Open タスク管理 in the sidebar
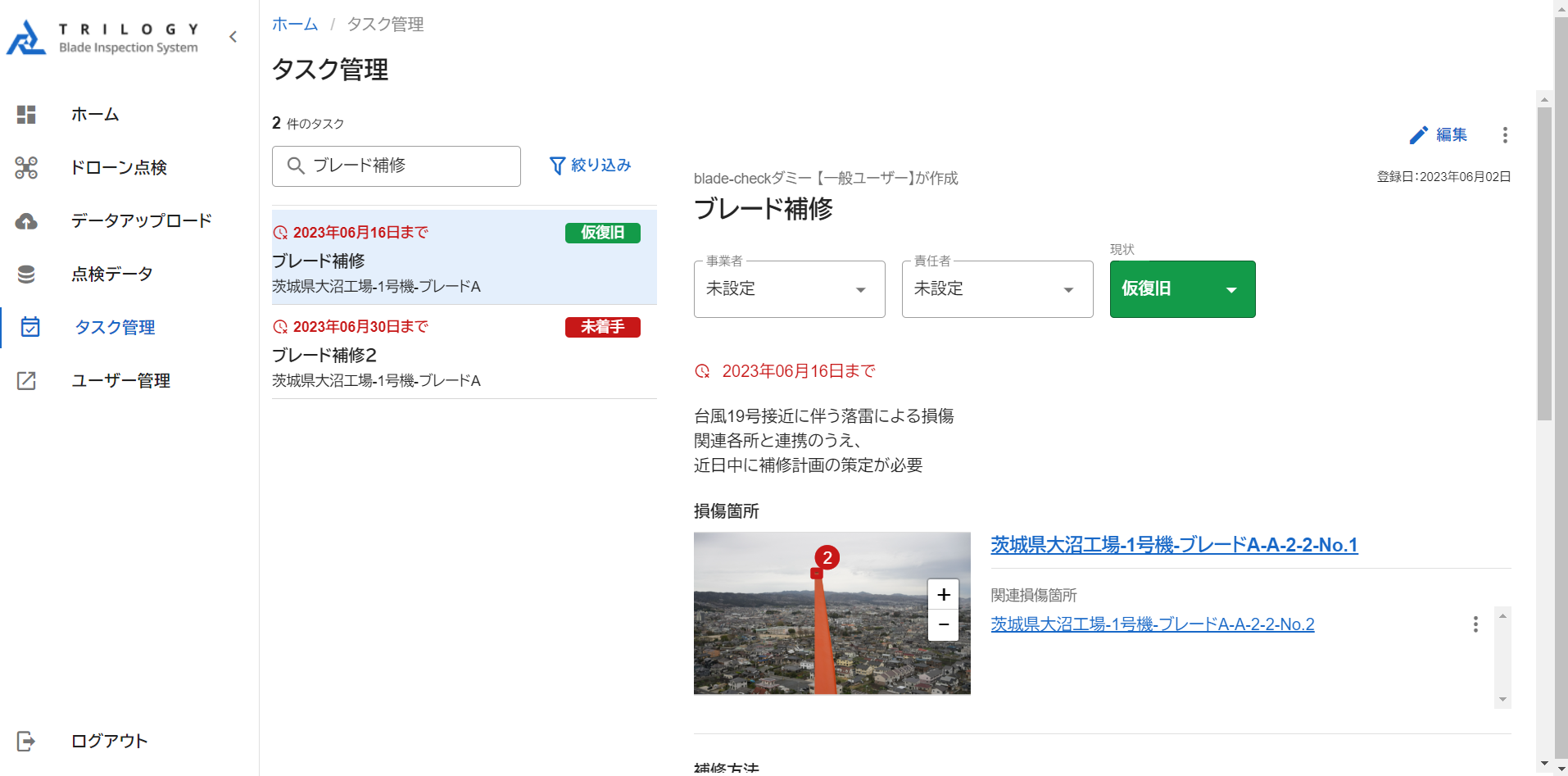 click(115, 327)
